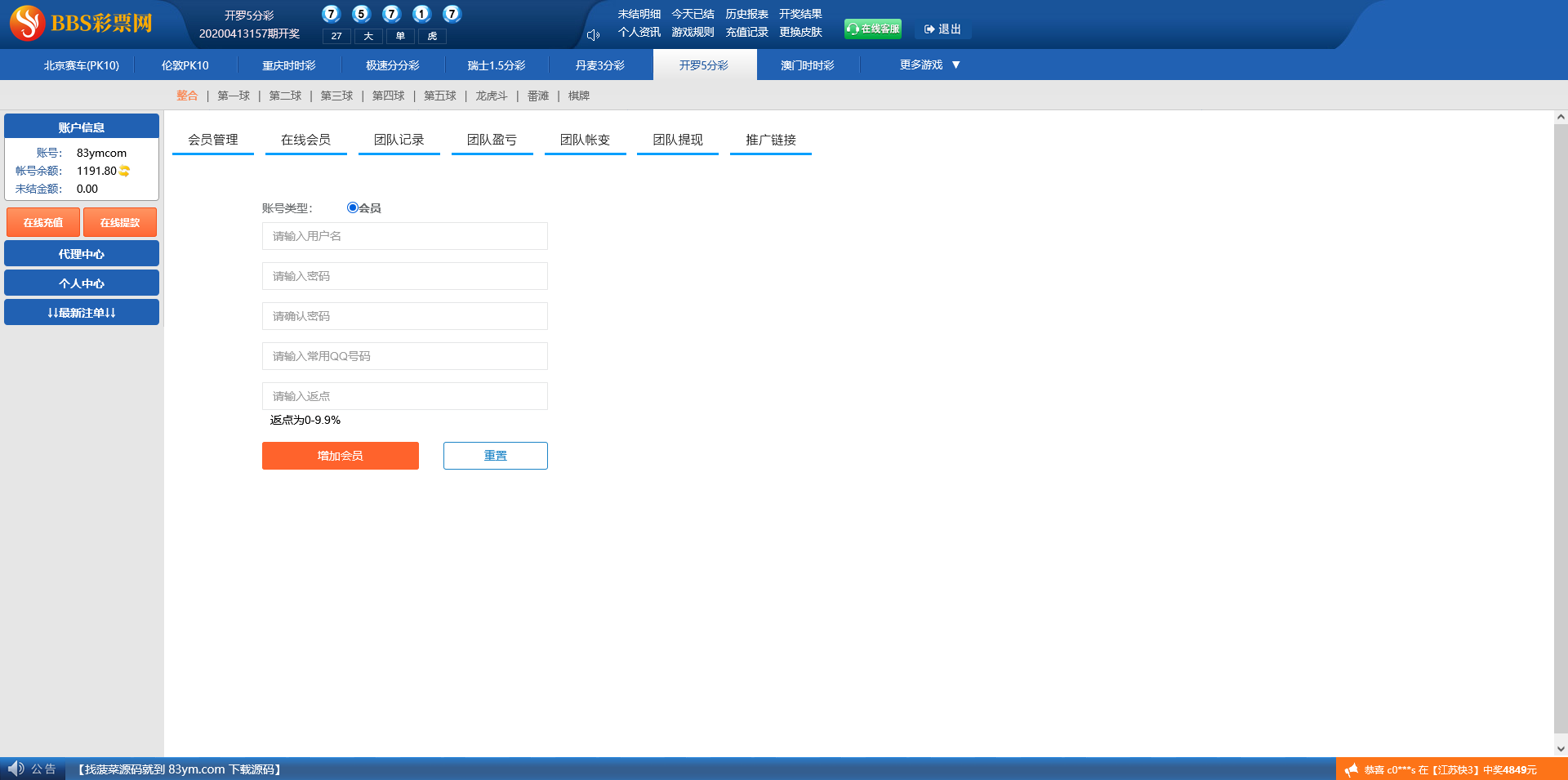This screenshot has width=1568, height=780.
Task: Open the 团队盈亏 tab
Action: pos(492,140)
